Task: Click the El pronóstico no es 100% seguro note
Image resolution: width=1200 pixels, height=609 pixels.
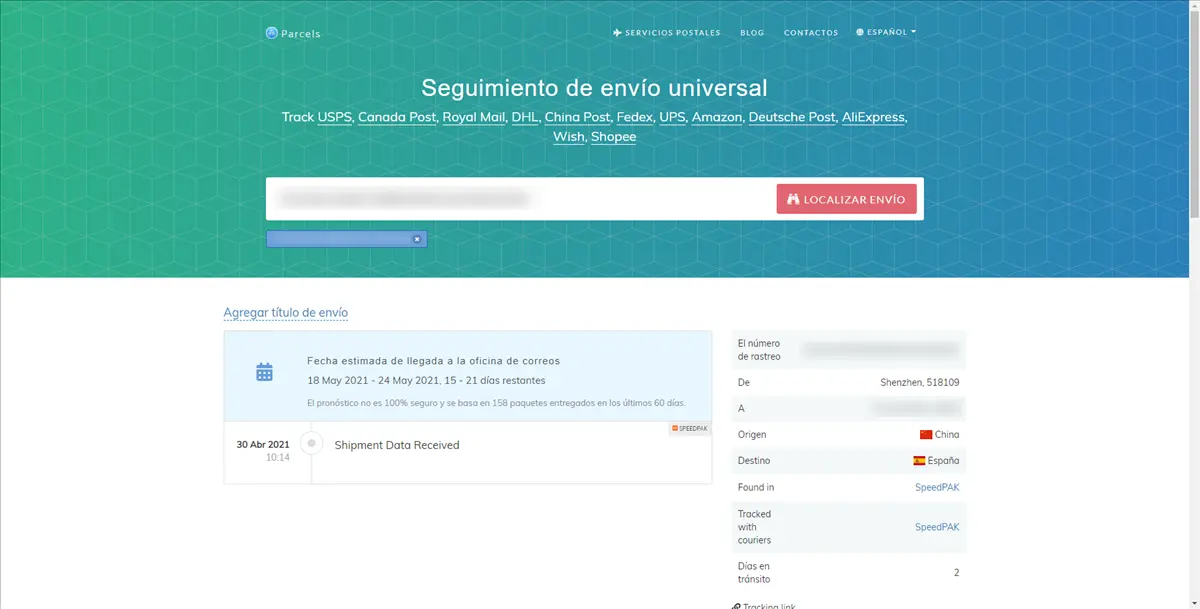Action: [496, 403]
